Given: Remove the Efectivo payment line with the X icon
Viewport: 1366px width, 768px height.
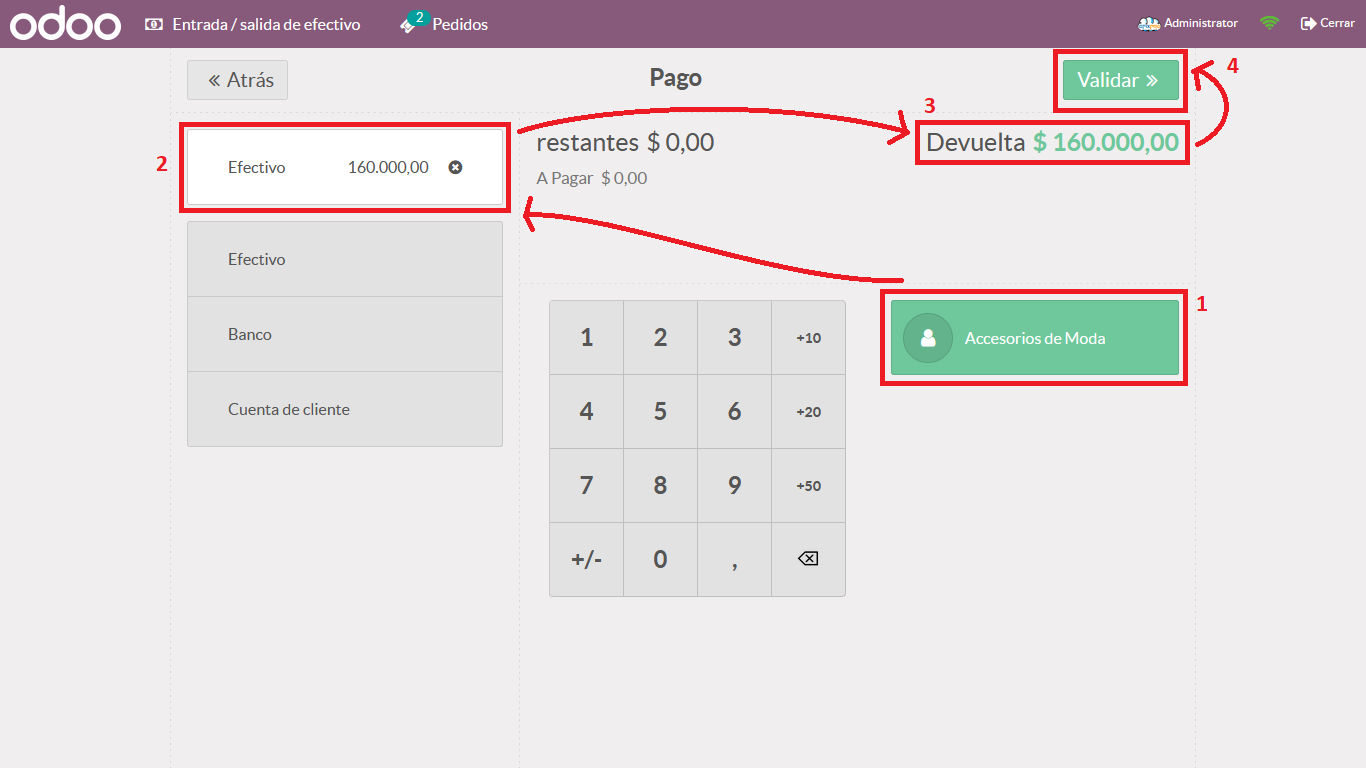Looking at the screenshot, I should click(x=455, y=168).
